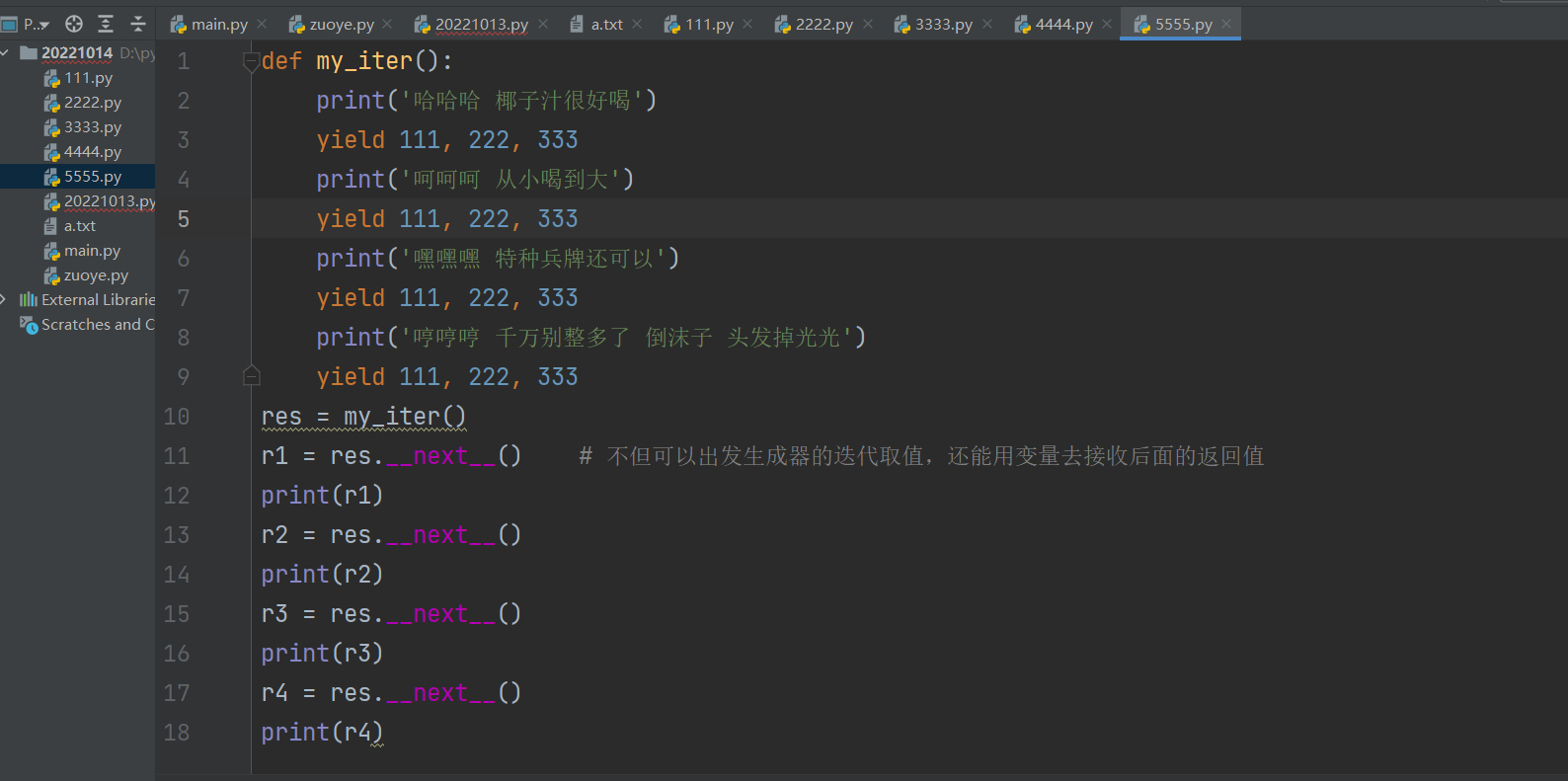Click the fold end marker on line 9
This screenshot has height=781, width=1568.
251,375
